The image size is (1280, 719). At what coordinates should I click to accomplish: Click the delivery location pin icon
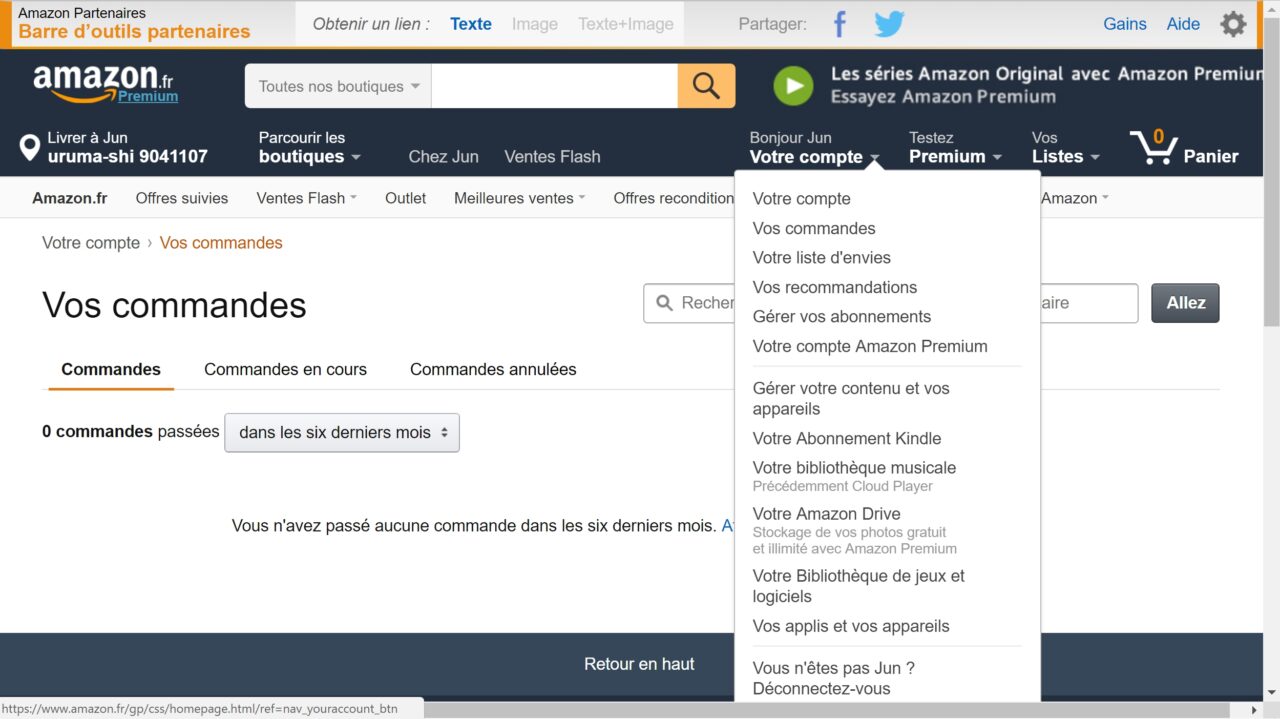(29, 148)
